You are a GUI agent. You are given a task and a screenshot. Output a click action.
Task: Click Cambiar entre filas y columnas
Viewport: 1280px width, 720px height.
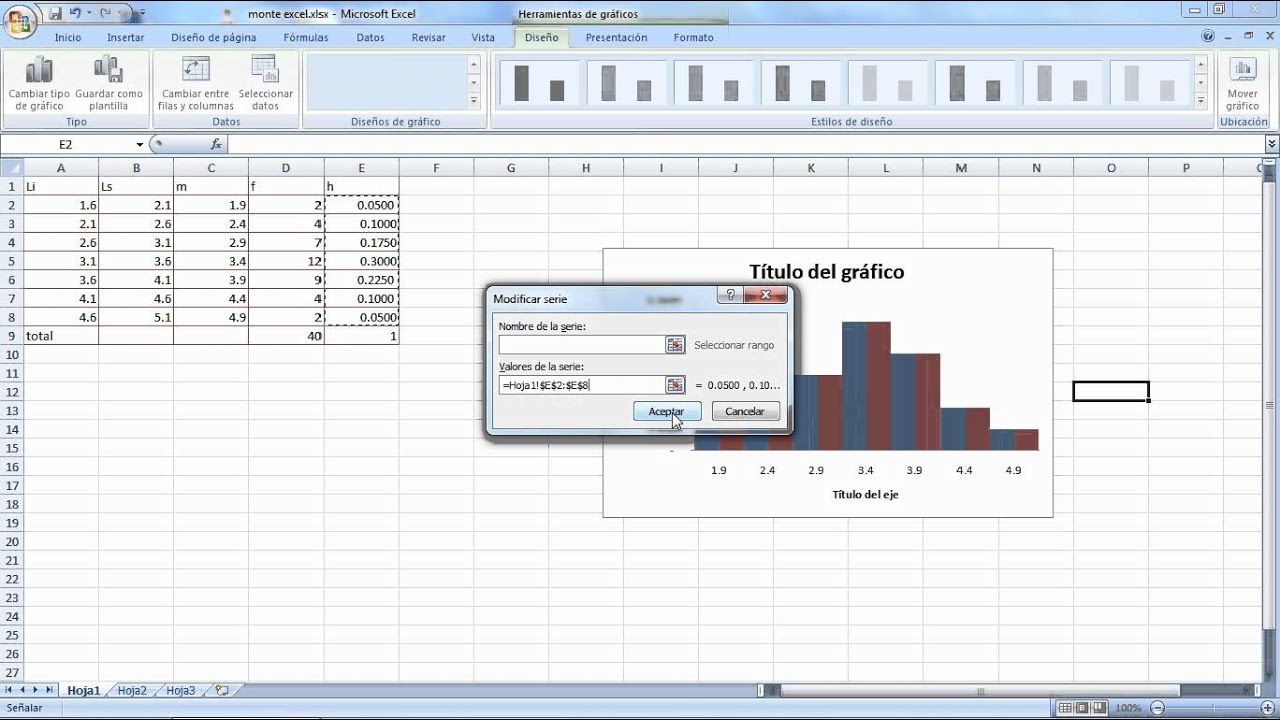click(x=196, y=84)
